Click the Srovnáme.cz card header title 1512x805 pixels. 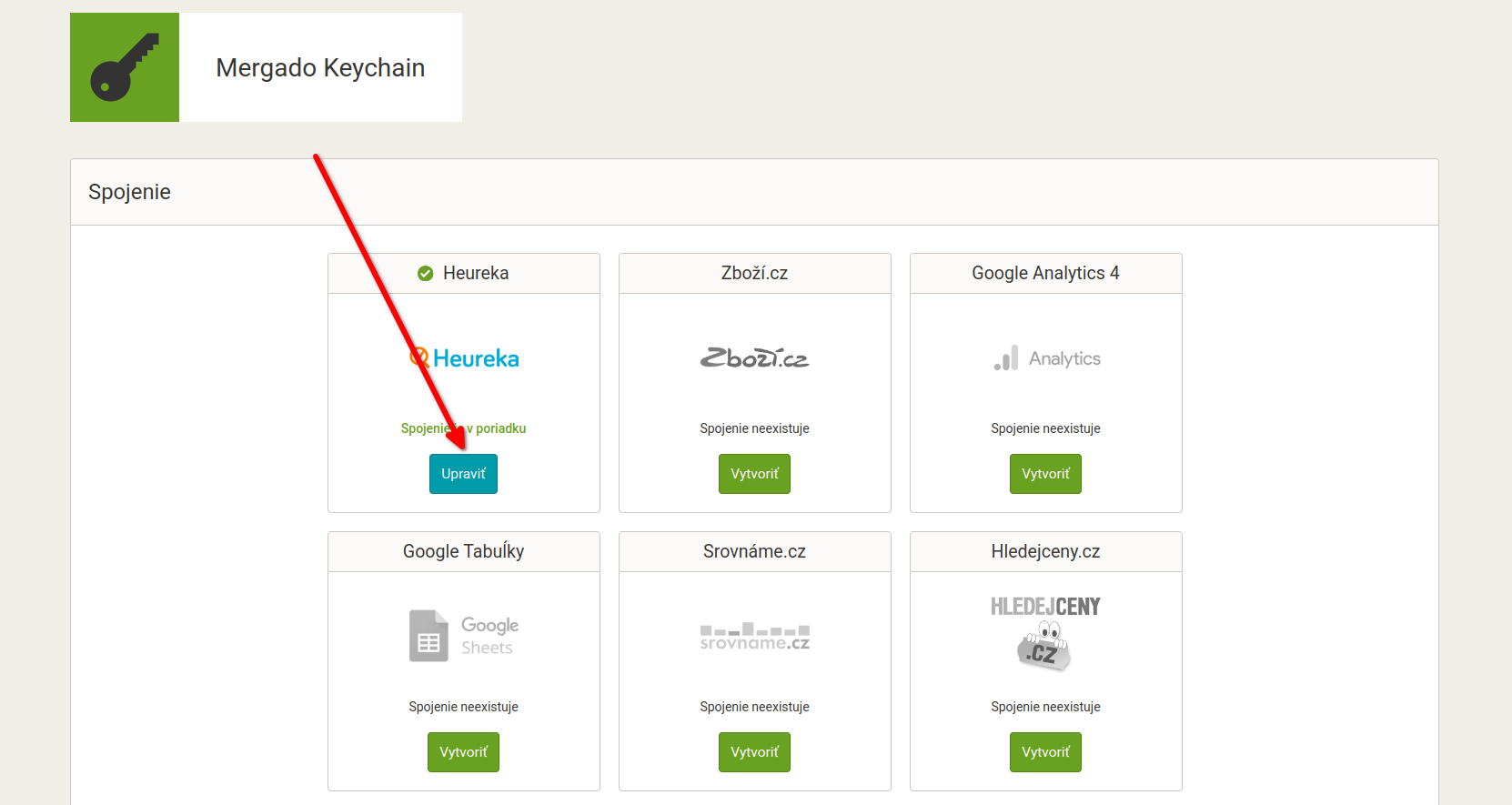coord(754,551)
